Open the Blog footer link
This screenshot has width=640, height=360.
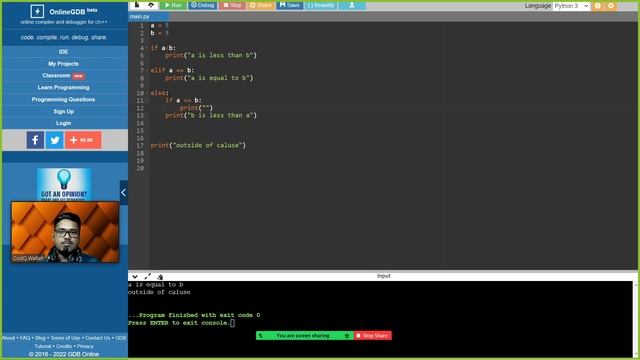coord(40,338)
